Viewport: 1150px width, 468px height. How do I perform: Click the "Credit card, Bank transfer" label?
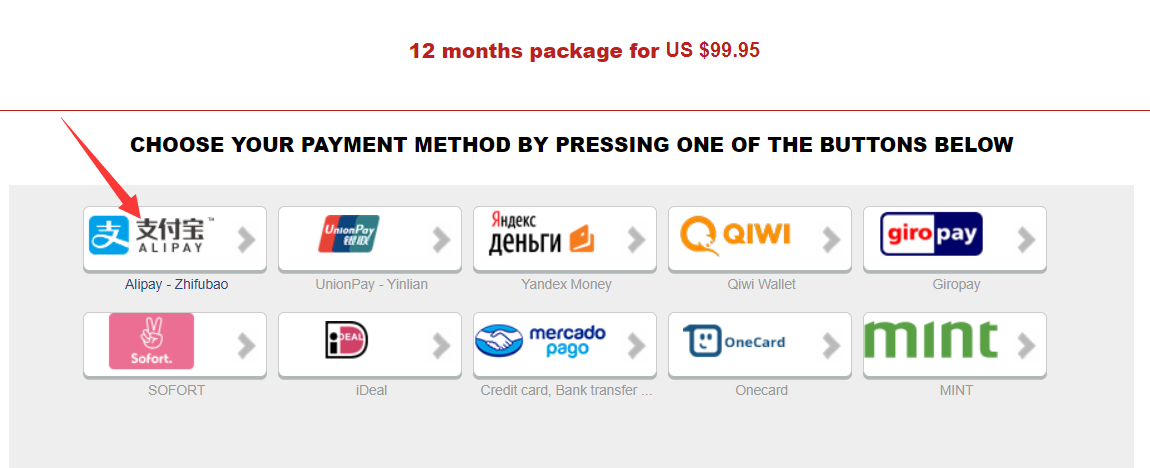tap(566, 391)
